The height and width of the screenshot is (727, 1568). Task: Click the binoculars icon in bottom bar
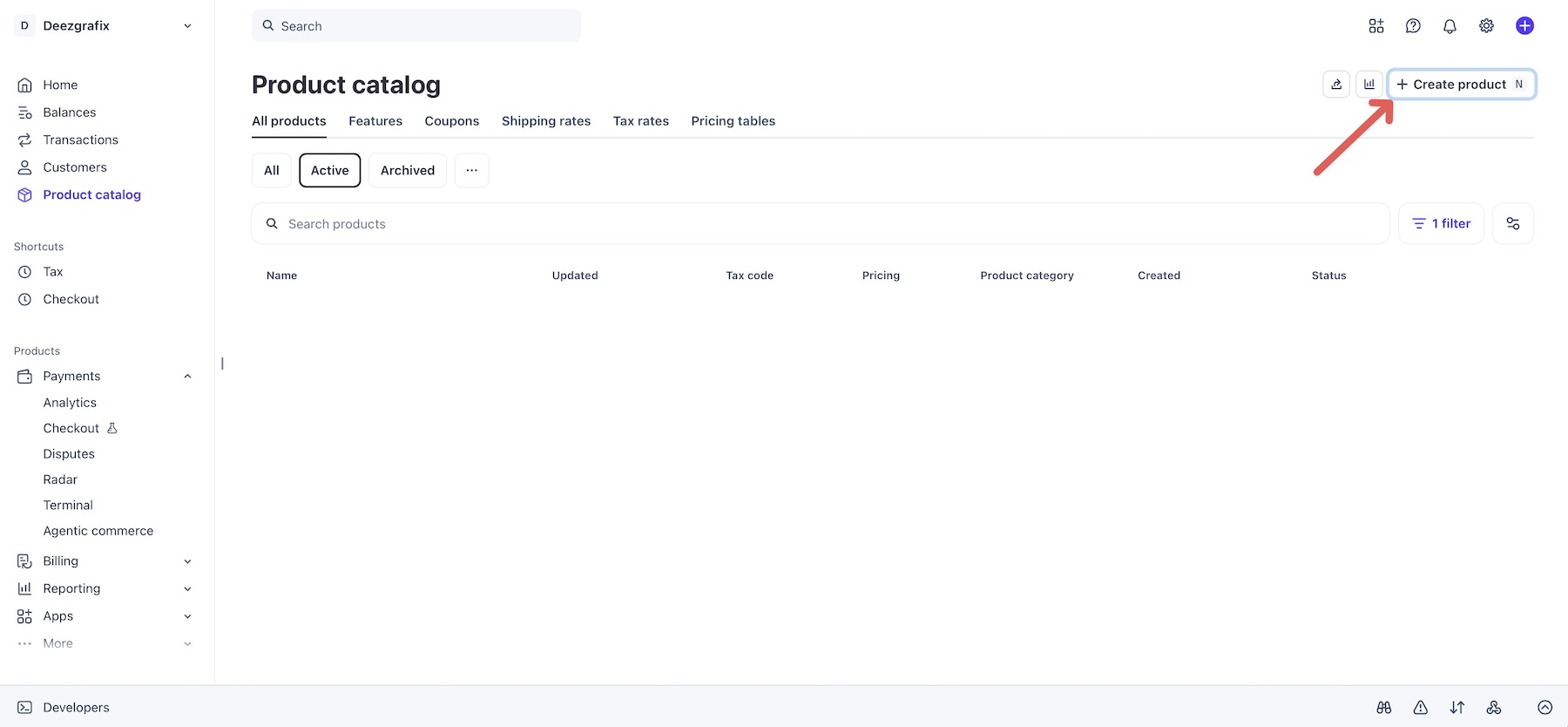tap(1384, 708)
